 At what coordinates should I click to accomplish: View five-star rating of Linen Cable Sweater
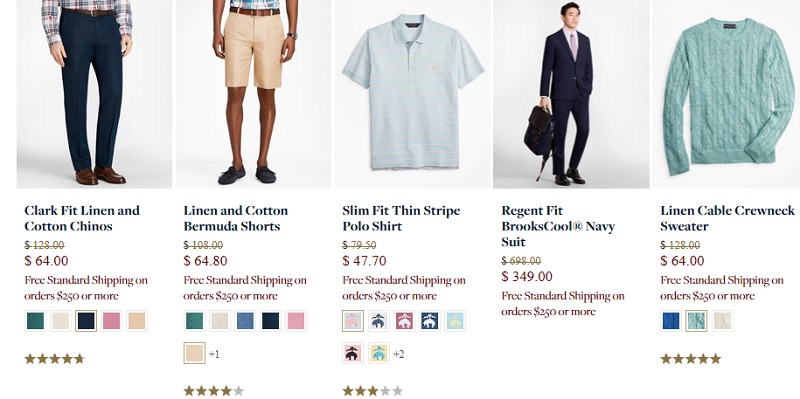691,359
